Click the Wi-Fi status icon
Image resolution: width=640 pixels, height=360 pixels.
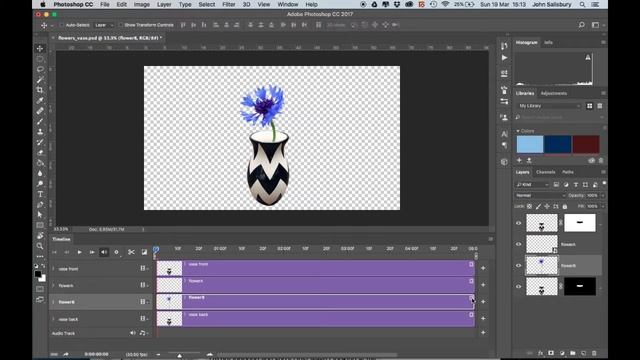click(445, 4)
